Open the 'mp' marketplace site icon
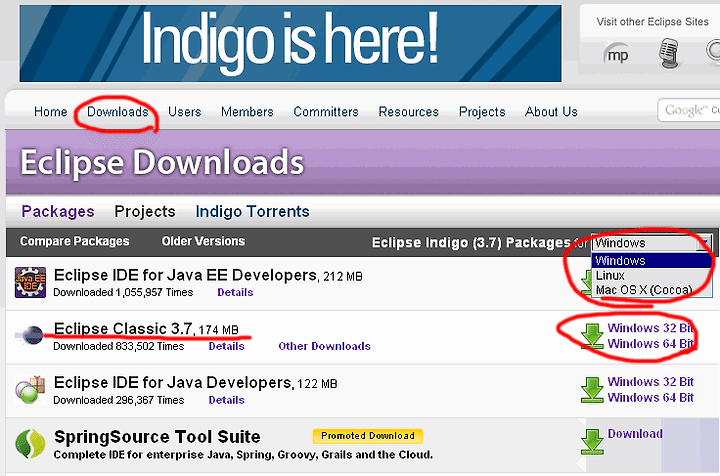Viewport: 720px width, 476px height. click(616, 55)
